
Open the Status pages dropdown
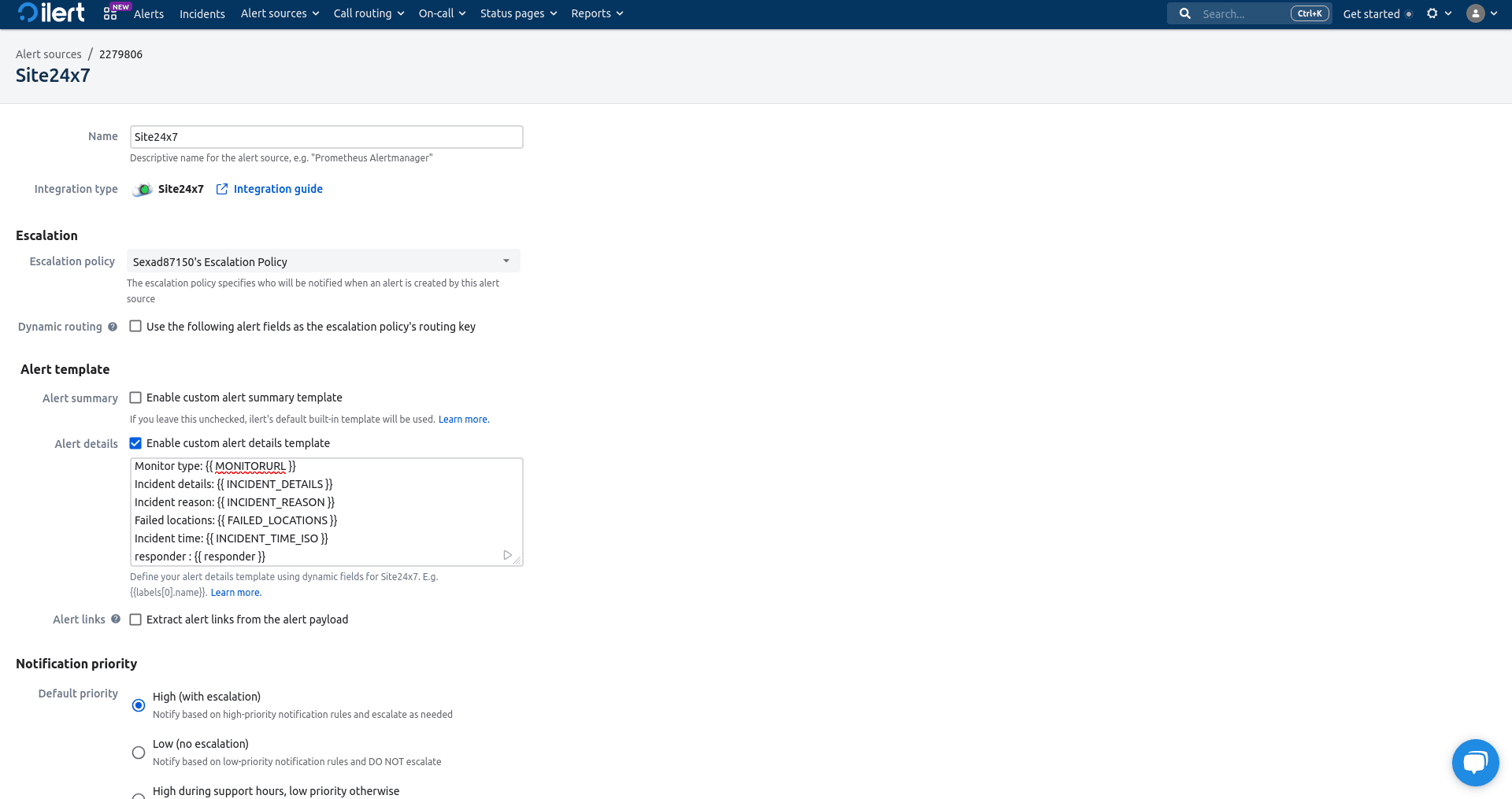[x=518, y=13]
